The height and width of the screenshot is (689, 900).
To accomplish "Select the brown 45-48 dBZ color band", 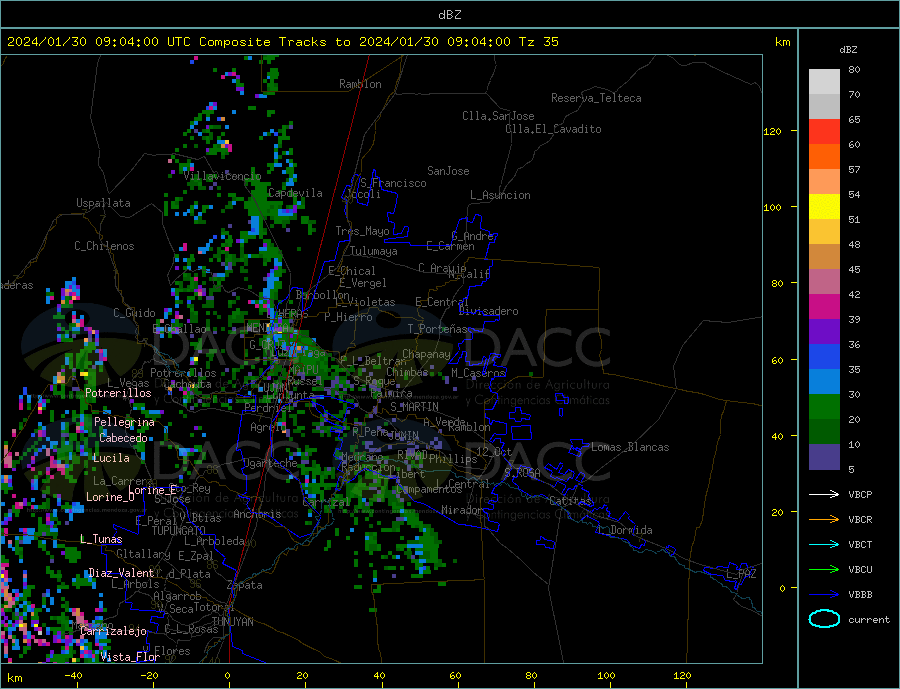I will [x=824, y=257].
